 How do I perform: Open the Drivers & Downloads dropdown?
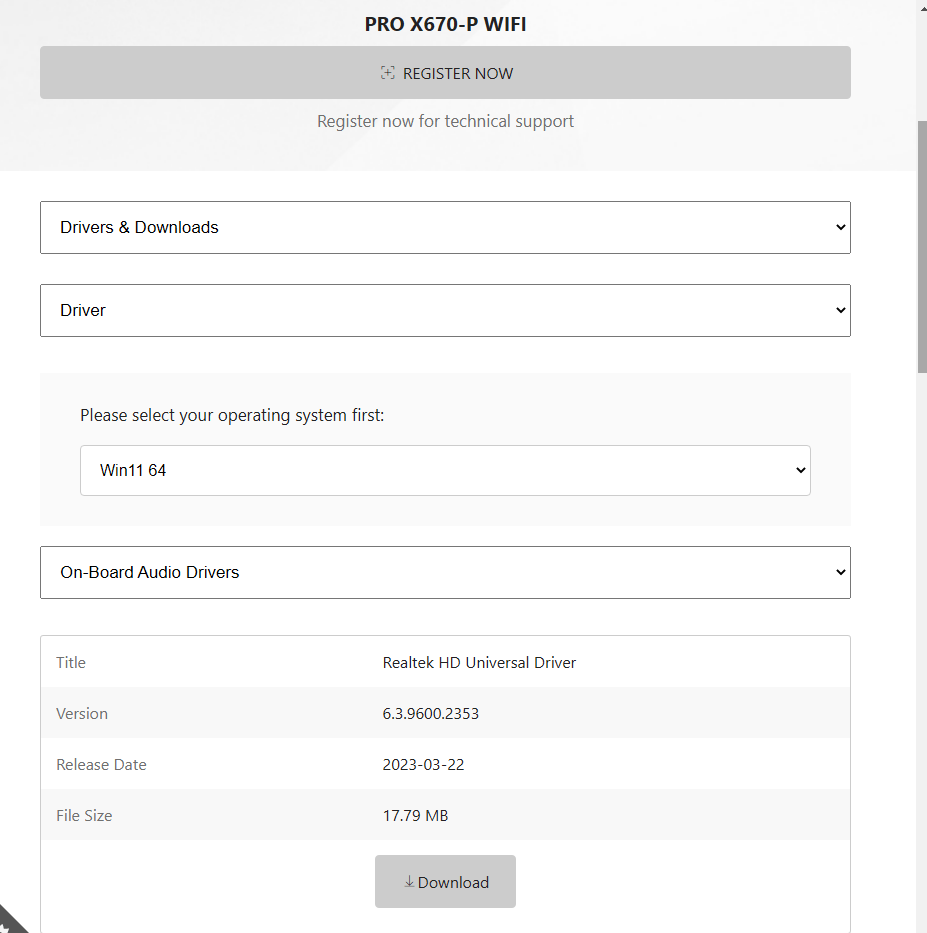(445, 227)
